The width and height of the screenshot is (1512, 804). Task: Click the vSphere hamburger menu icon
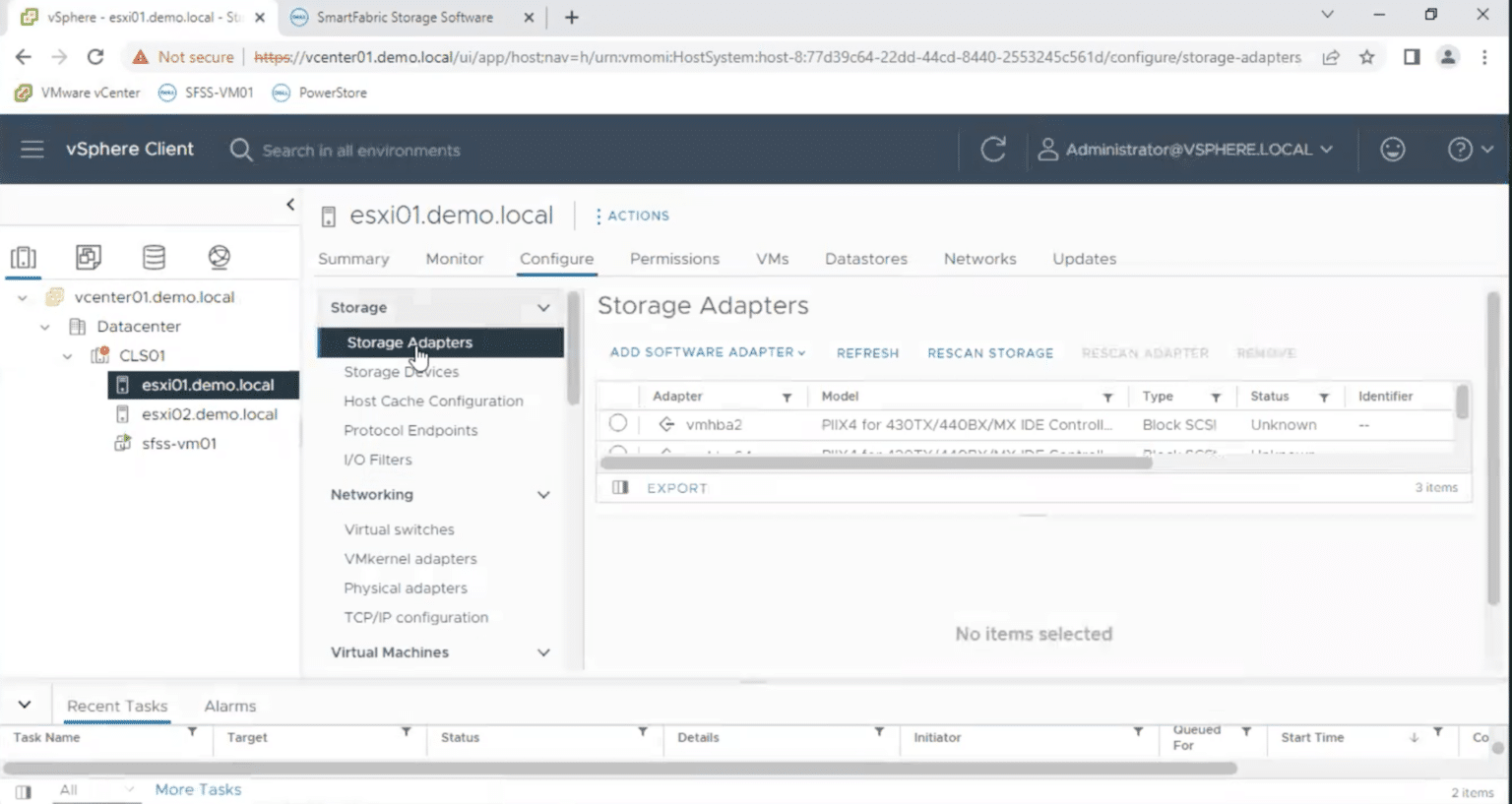tap(32, 150)
